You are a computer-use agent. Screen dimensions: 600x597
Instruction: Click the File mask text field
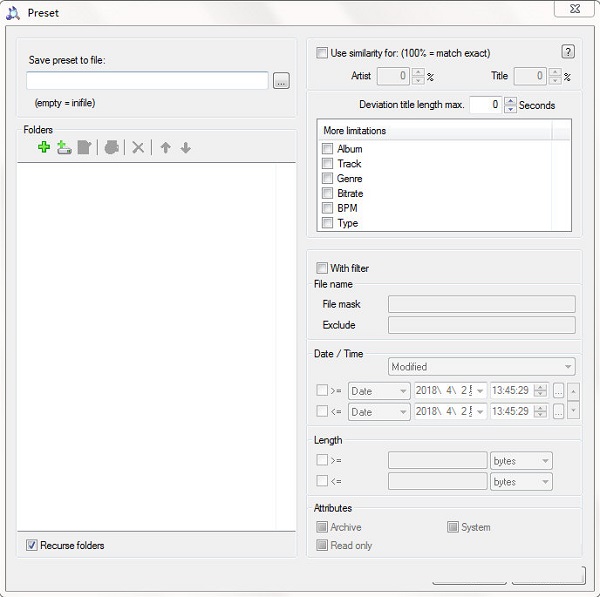481,304
